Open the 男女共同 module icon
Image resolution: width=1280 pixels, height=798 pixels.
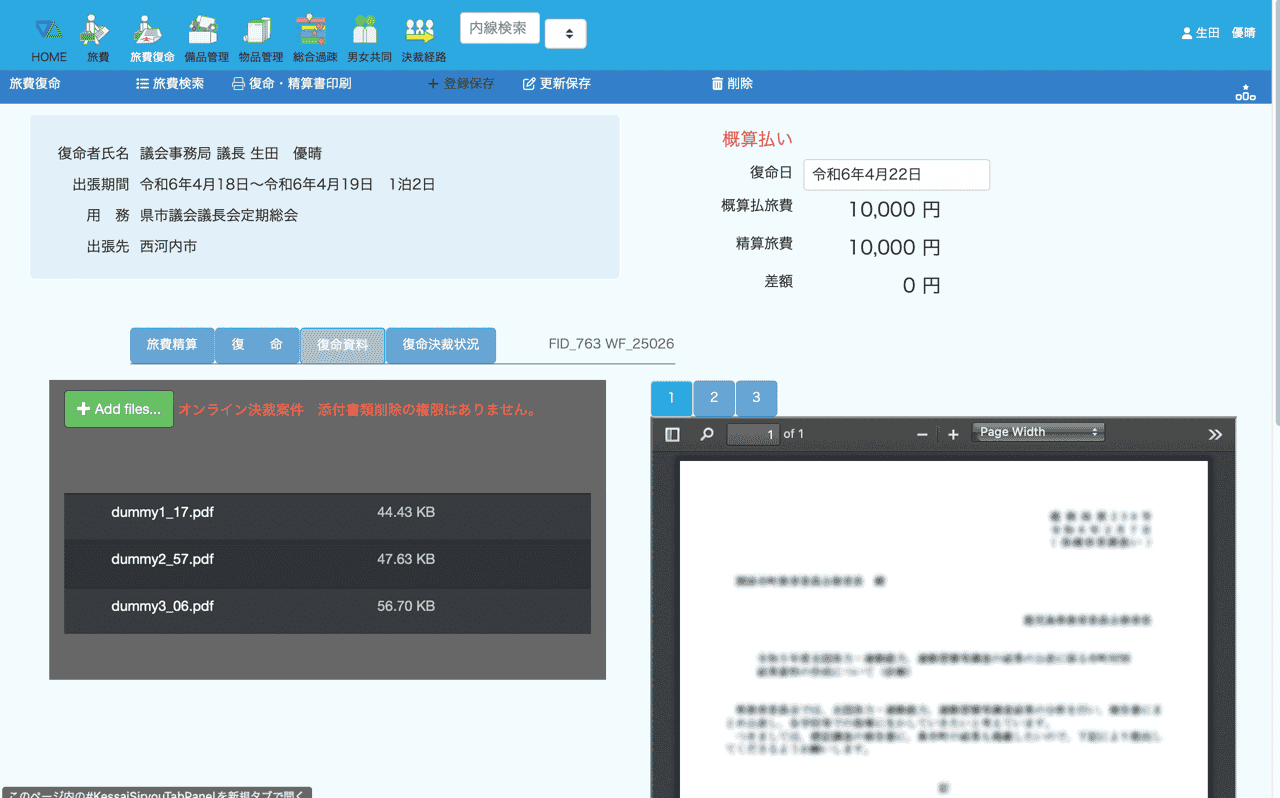pos(368,38)
